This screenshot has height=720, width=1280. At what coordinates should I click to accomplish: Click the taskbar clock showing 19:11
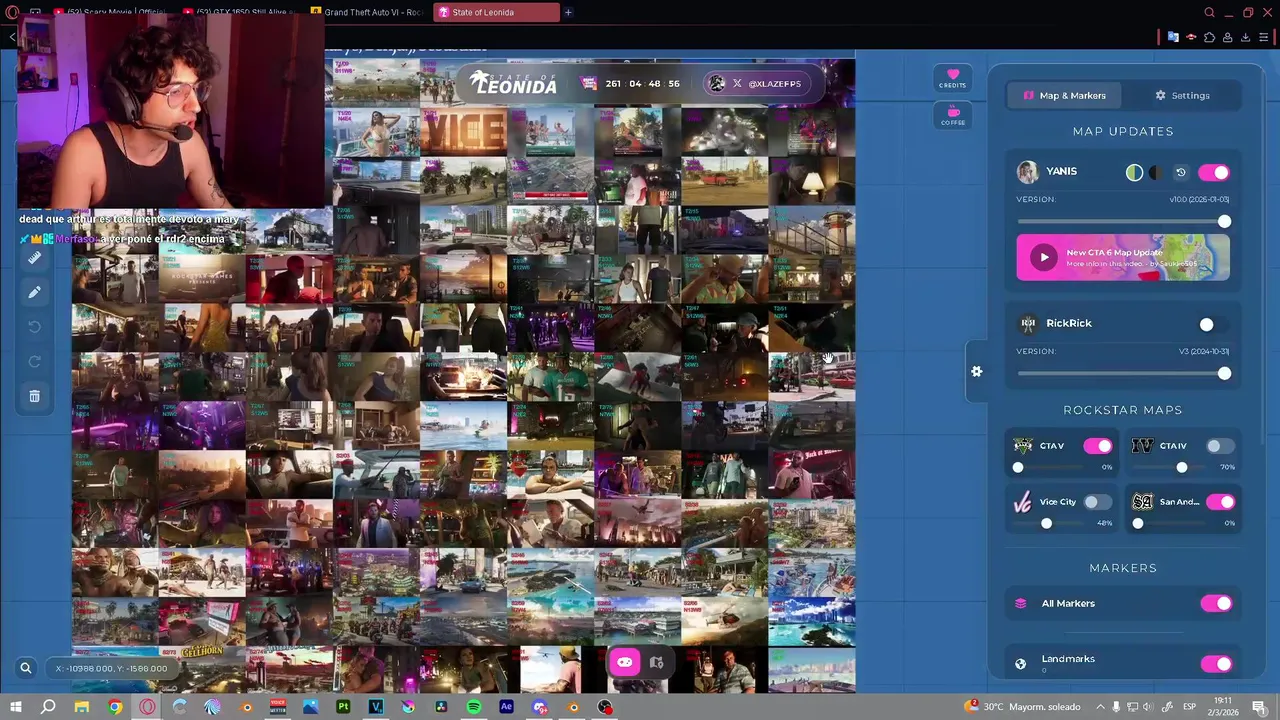click(1223, 706)
